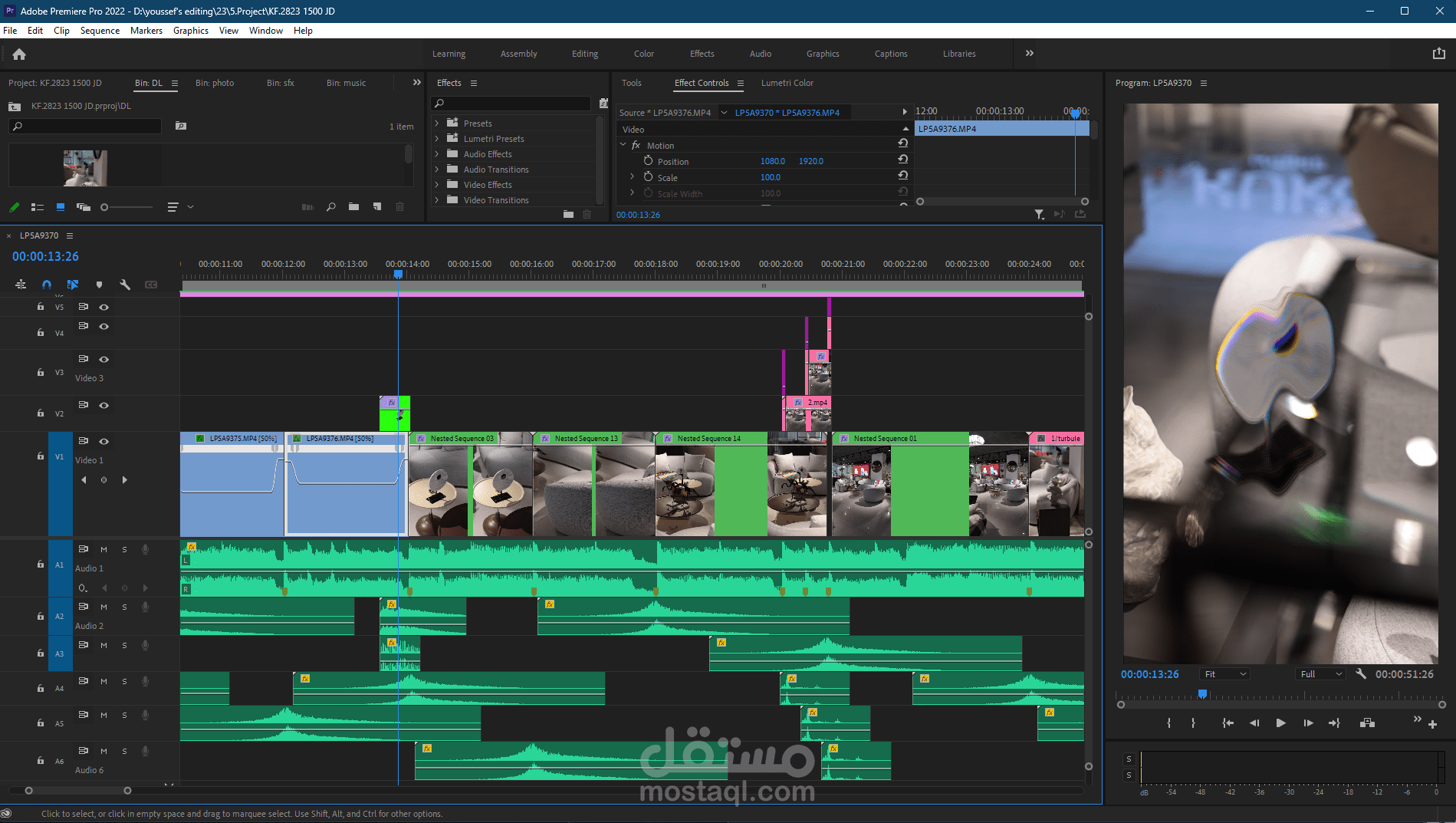Switch to Lumetri Color tab
Image resolution: width=1456 pixels, height=823 pixels.
pyautogui.click(x=787, y=83)
